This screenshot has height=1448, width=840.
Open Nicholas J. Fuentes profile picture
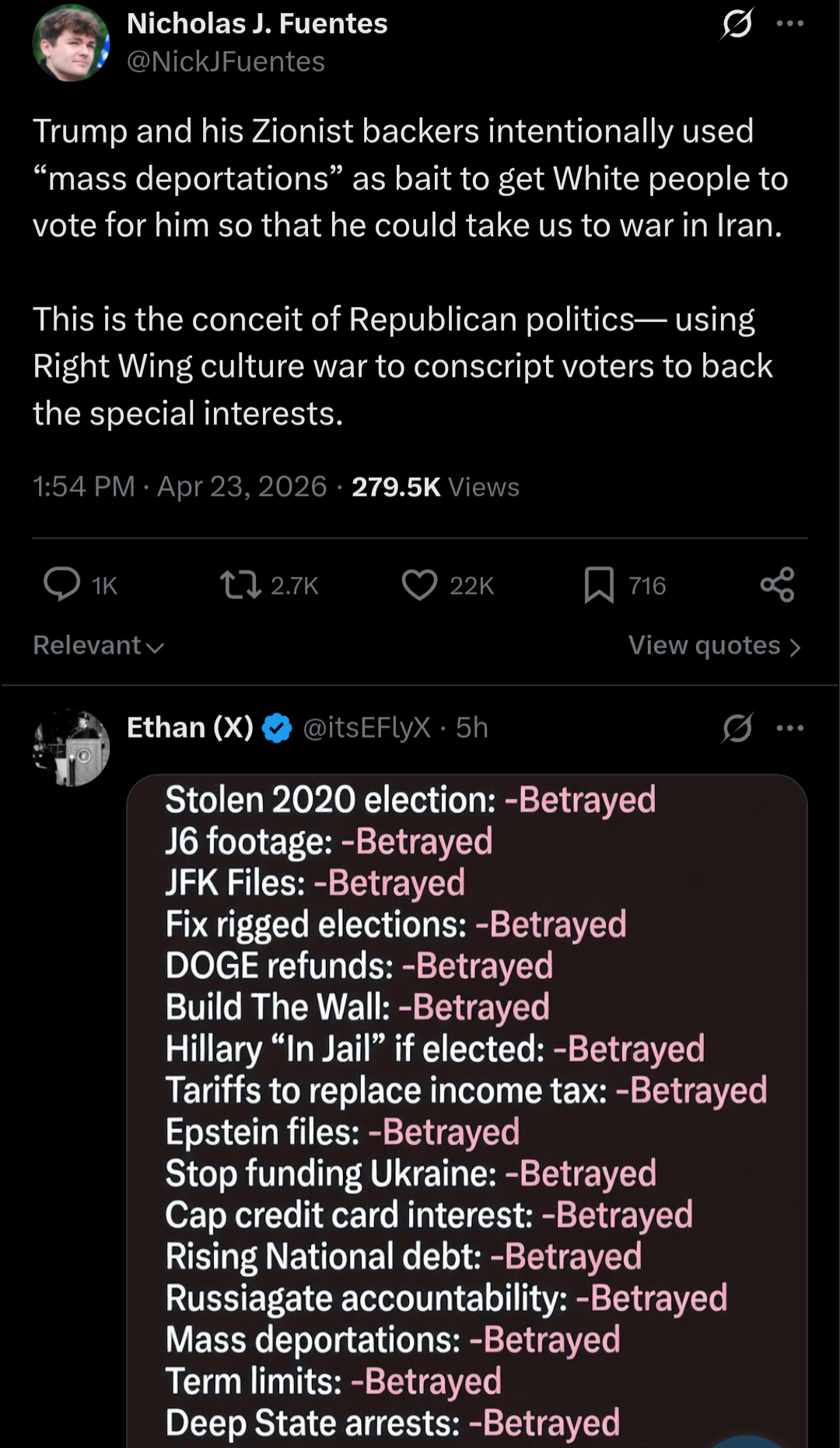pos(71,43)
